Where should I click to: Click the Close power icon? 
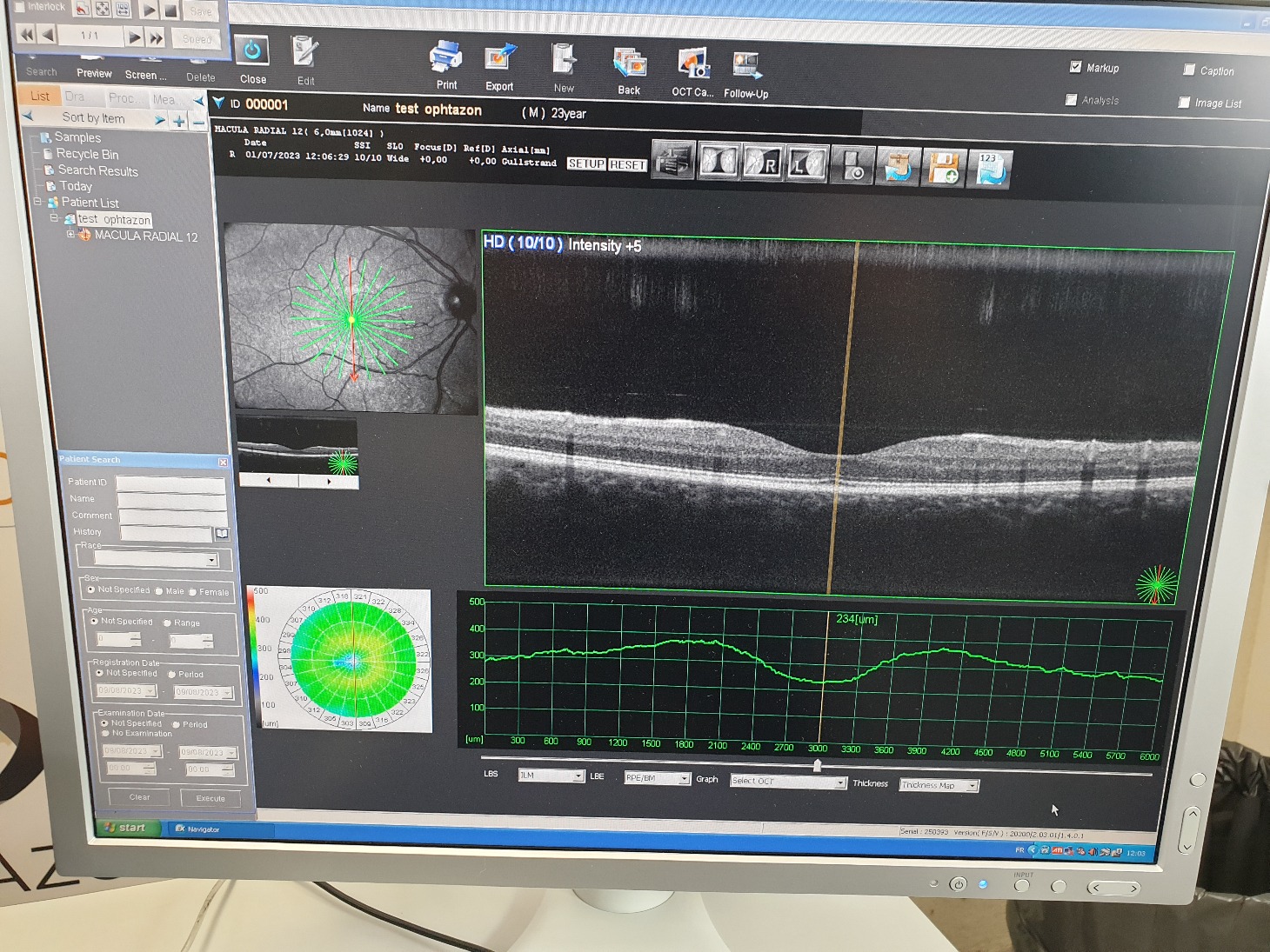click(x=251, y=51)
